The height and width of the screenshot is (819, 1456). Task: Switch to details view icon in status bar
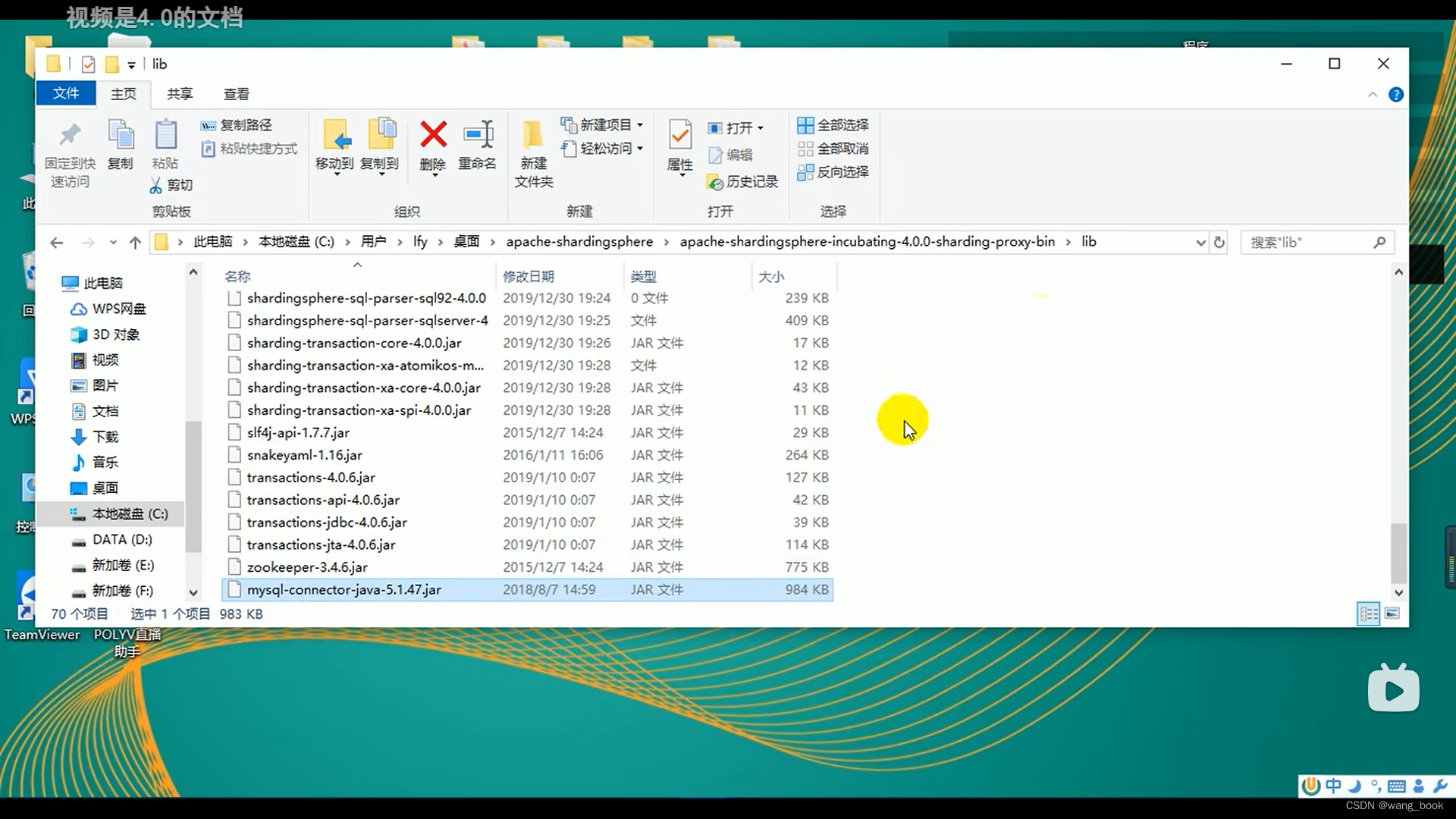pyautogui.click(x=1369, y=613)
